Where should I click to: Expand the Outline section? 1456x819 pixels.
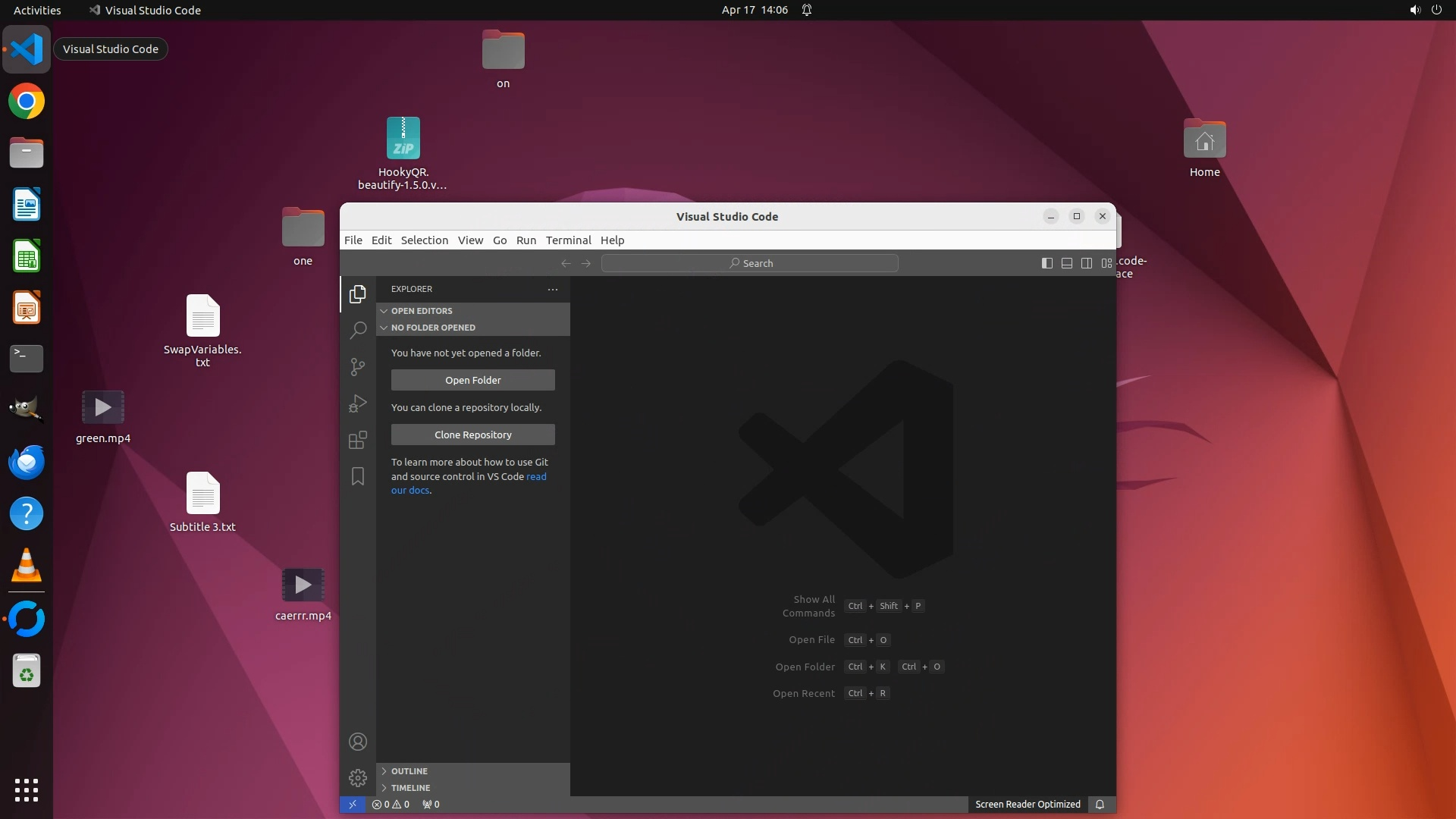(409, 771)
